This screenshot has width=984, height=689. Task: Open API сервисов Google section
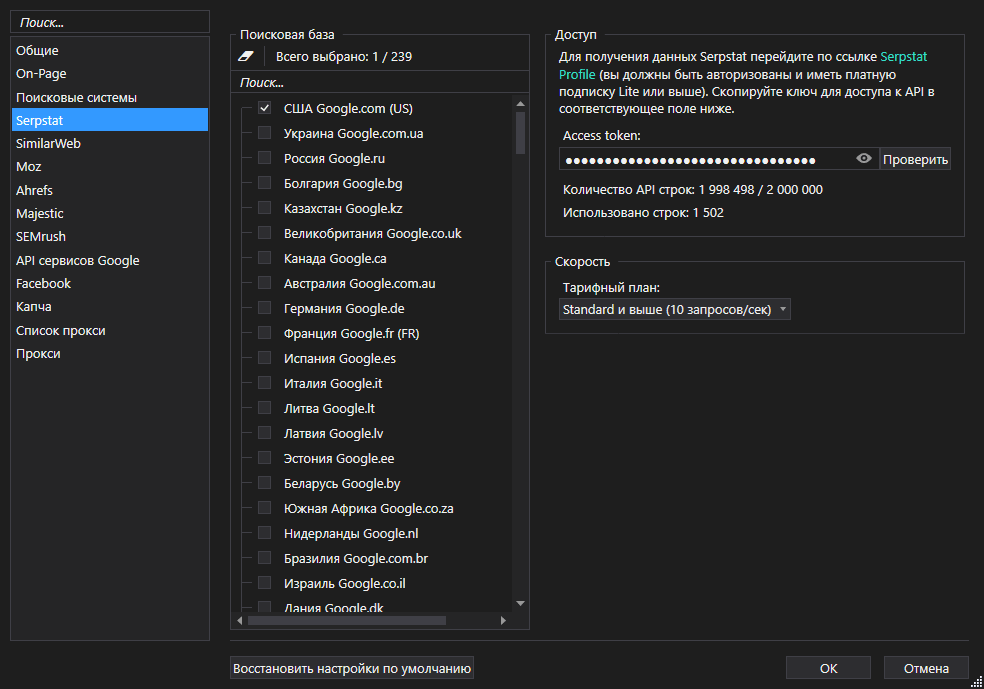click(x=110, y=260)
